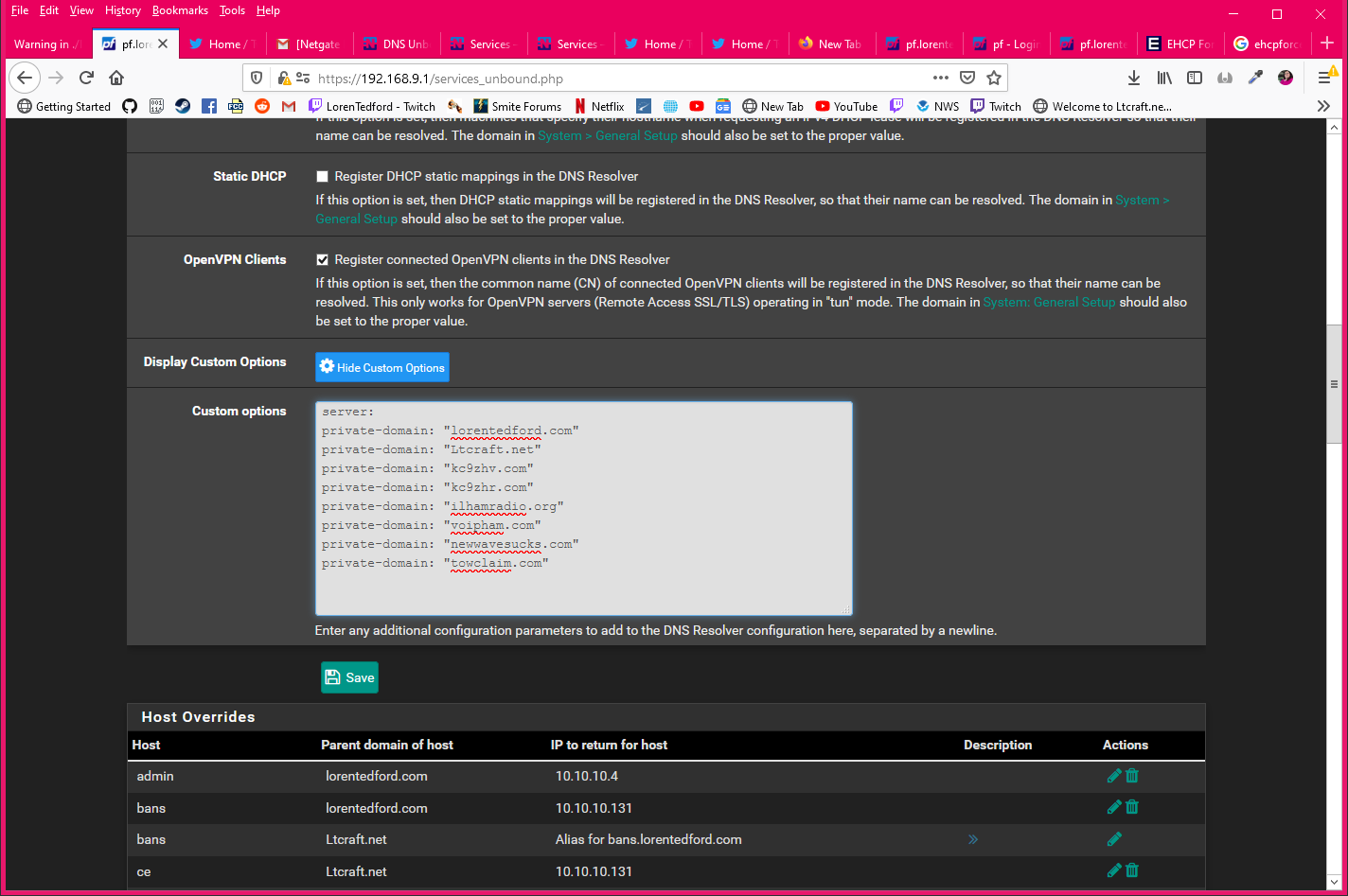Open the Bookmarks menu
1348x896 pixels.
coord(179,10)
